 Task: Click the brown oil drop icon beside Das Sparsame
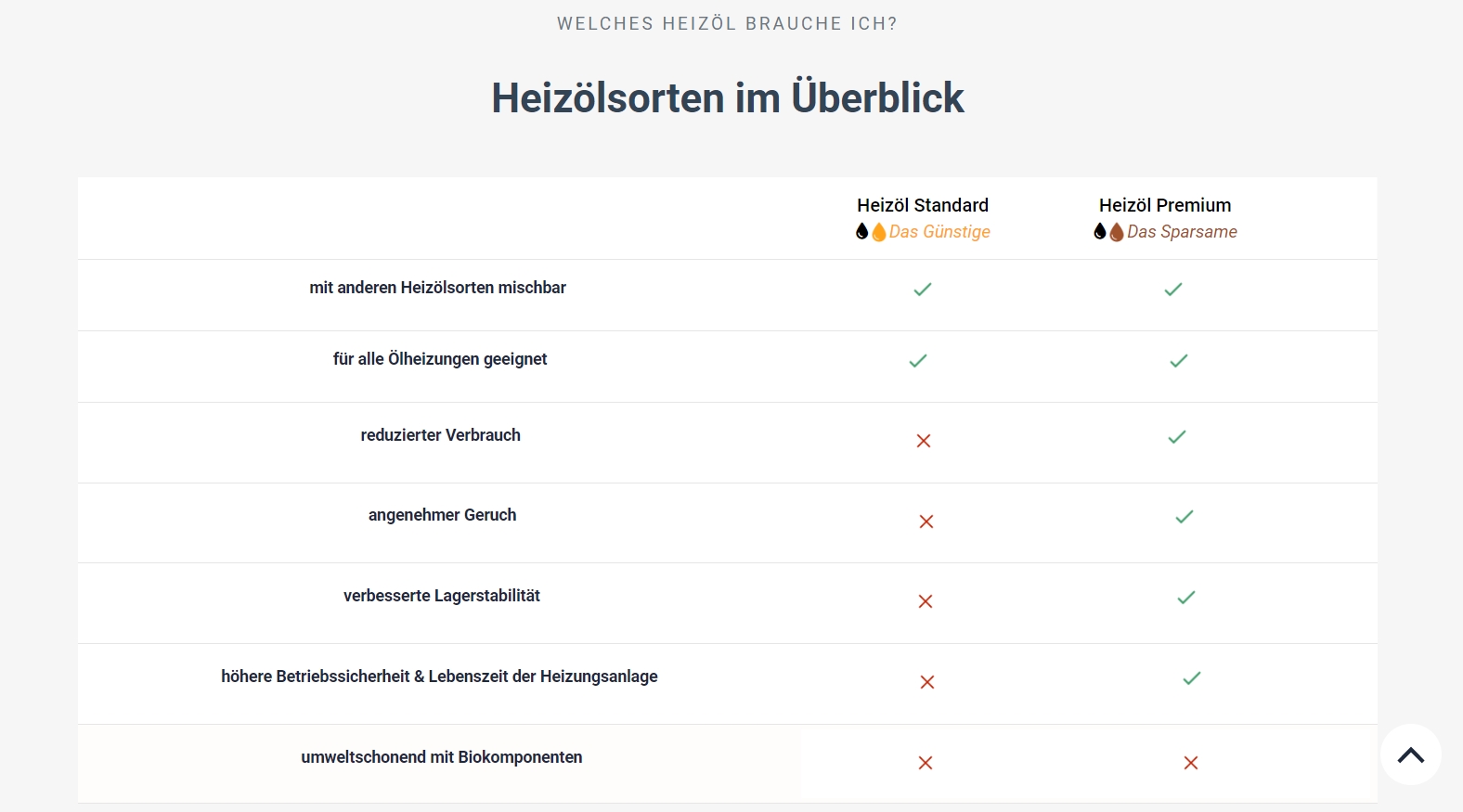point(1117,232)
